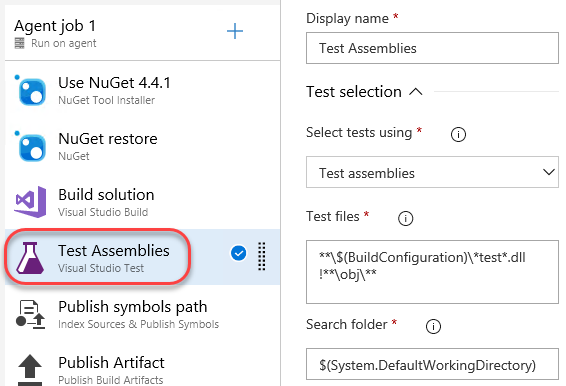Click the Publish symbols path icon
This screenshot has width=566, height=386.
tap(31, 314)
